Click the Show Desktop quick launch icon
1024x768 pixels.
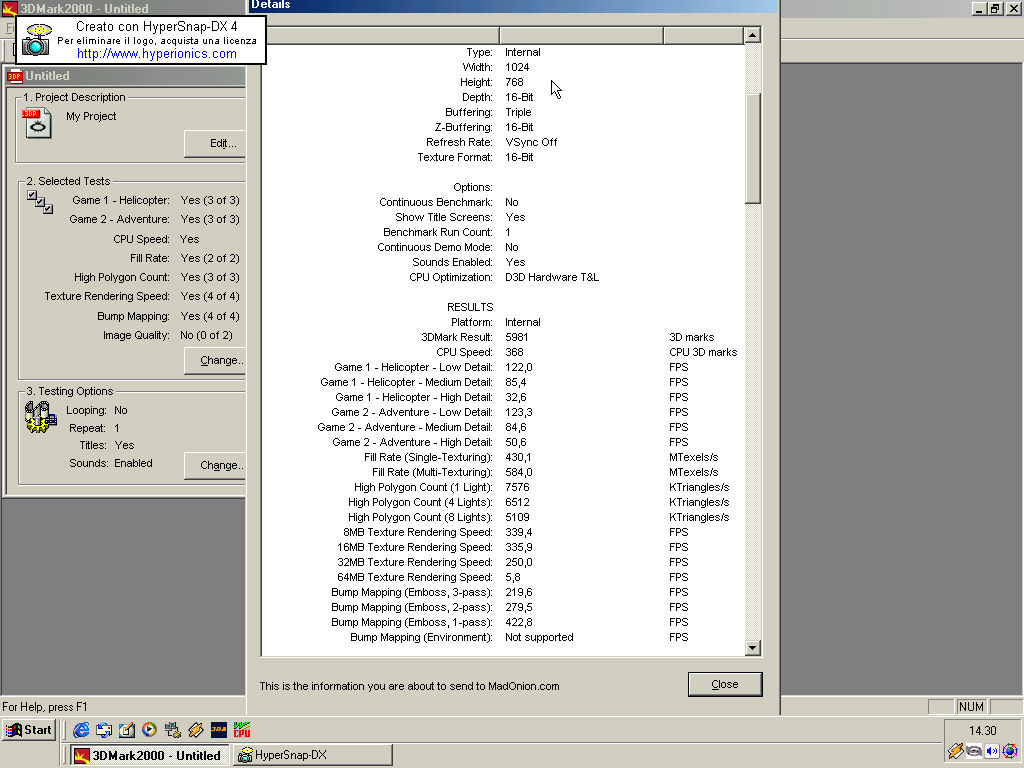point(127,729)
